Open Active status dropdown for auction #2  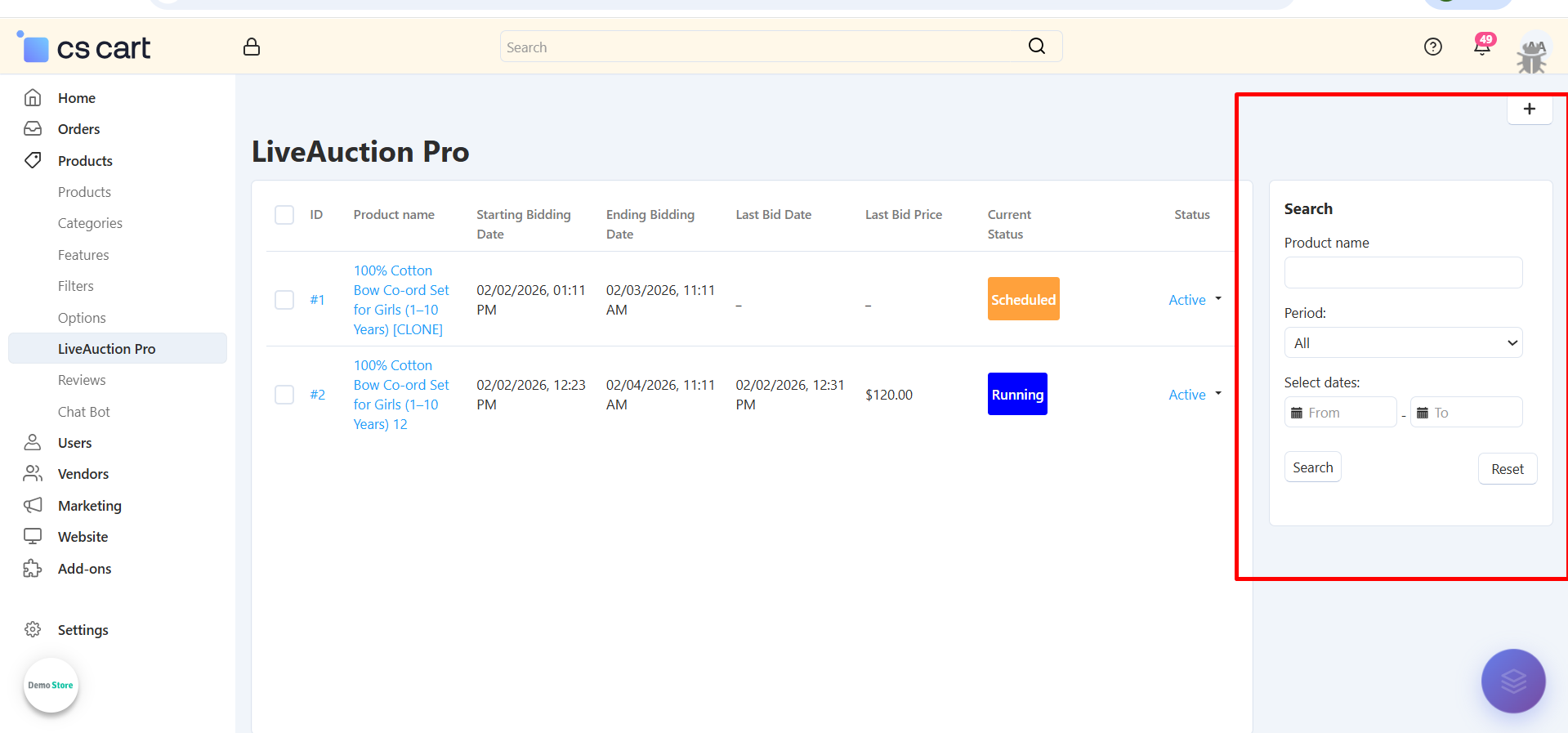tap(1195, 395)
